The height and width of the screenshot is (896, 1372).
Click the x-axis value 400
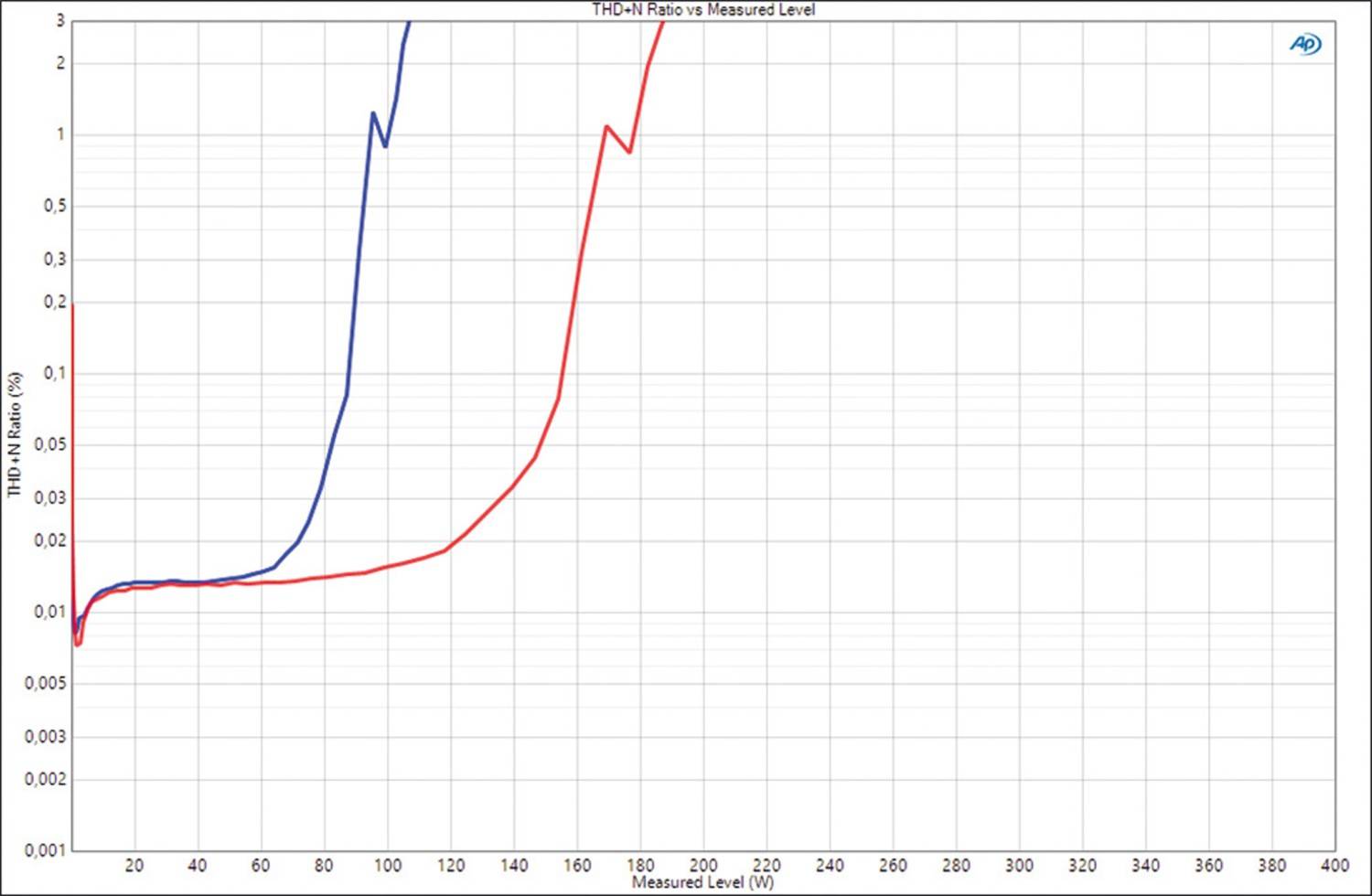tap(1334, 865)
